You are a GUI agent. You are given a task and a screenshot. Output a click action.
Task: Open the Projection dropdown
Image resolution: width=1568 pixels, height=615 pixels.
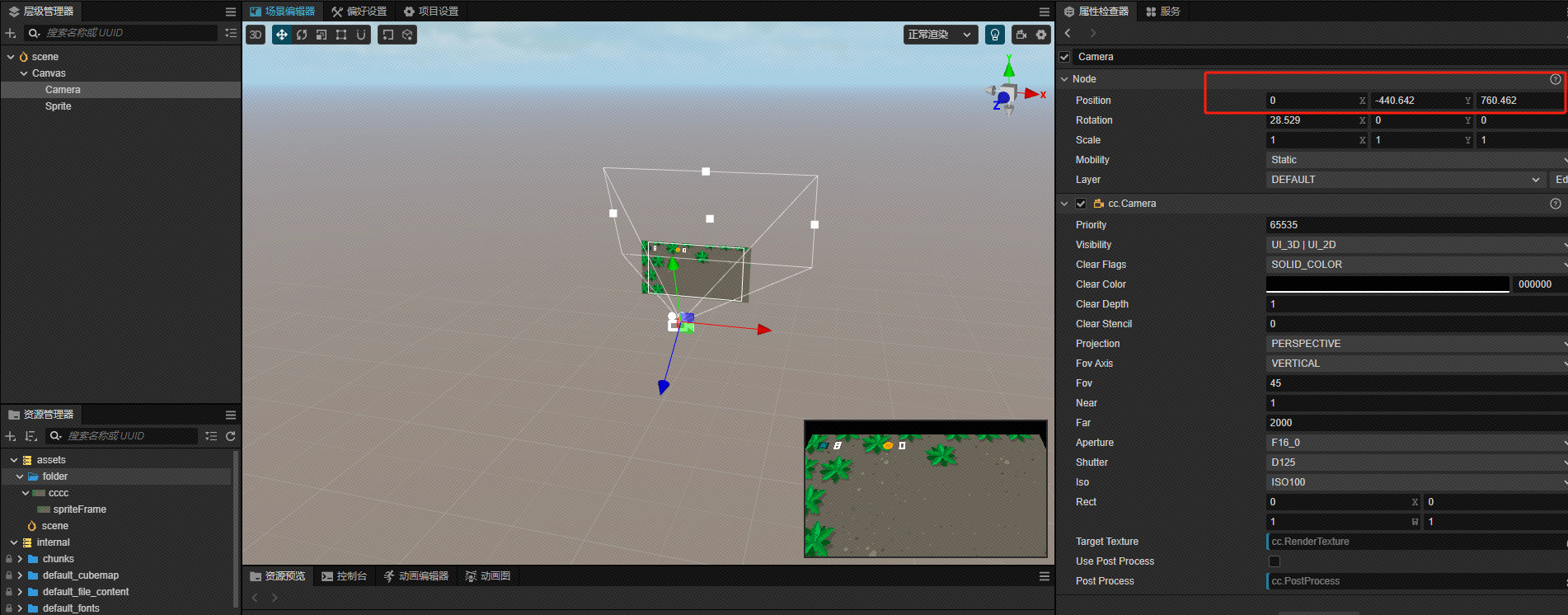1417,344
